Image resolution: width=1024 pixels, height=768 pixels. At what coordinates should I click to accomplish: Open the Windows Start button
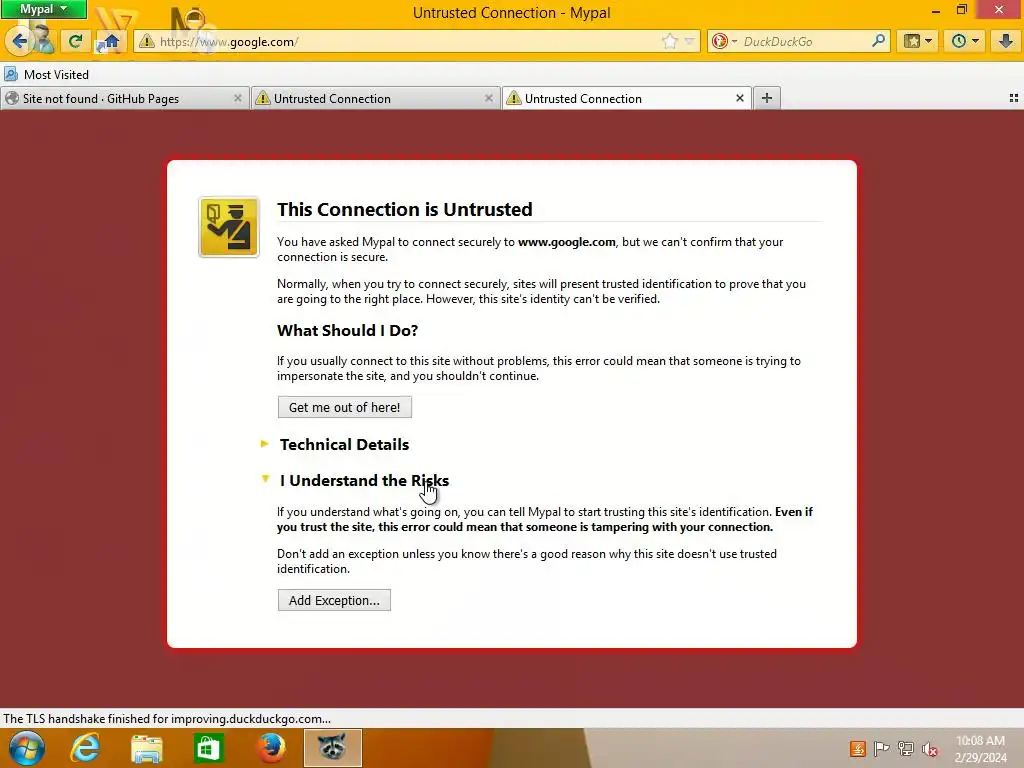[x=26, y=748]
